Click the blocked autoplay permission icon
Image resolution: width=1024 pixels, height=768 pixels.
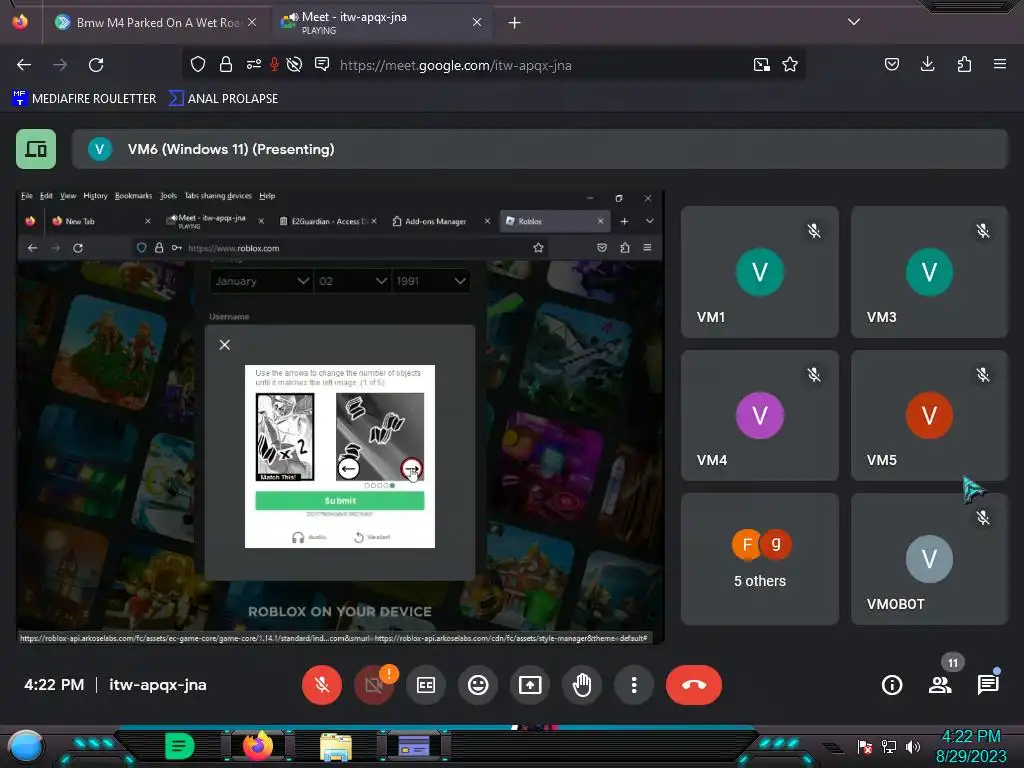point(295,65)
